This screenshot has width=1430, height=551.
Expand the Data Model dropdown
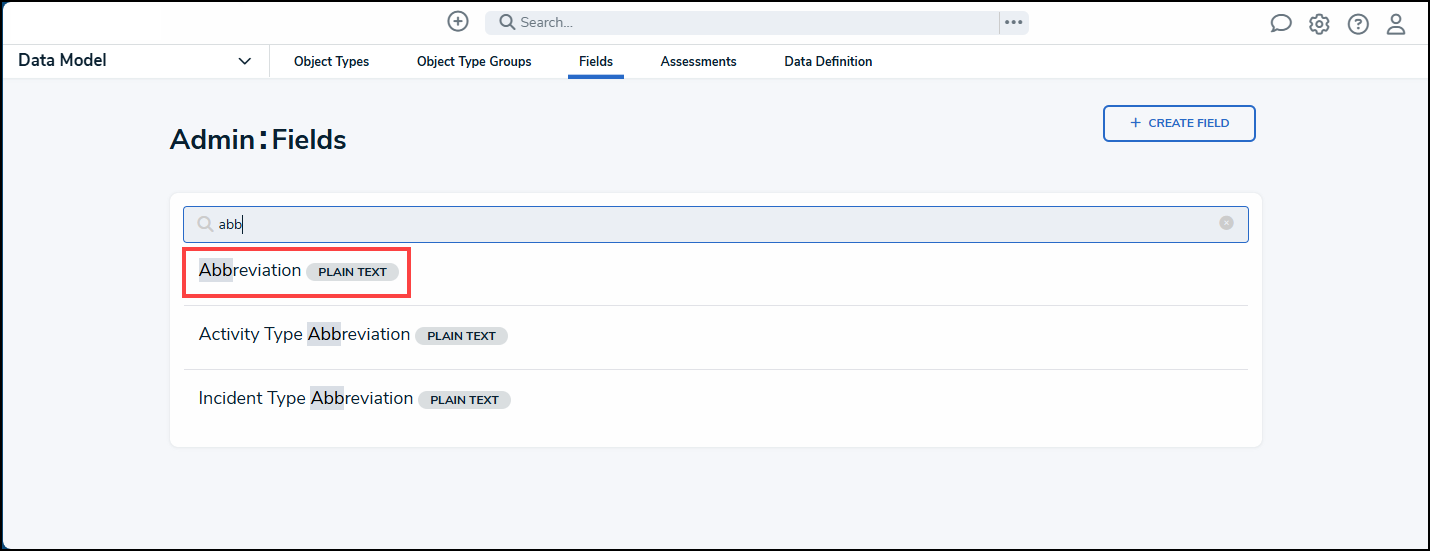[x=244, y=61]
